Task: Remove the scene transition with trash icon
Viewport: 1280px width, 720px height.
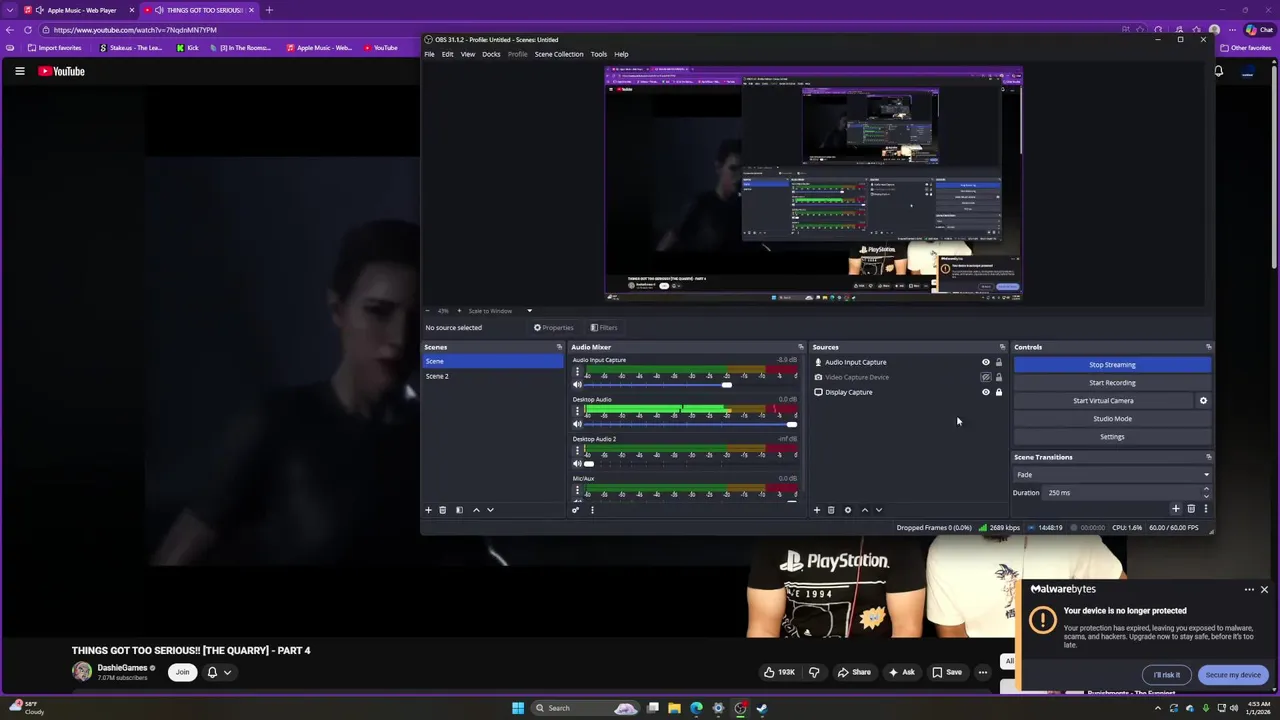Action: 1191,509
